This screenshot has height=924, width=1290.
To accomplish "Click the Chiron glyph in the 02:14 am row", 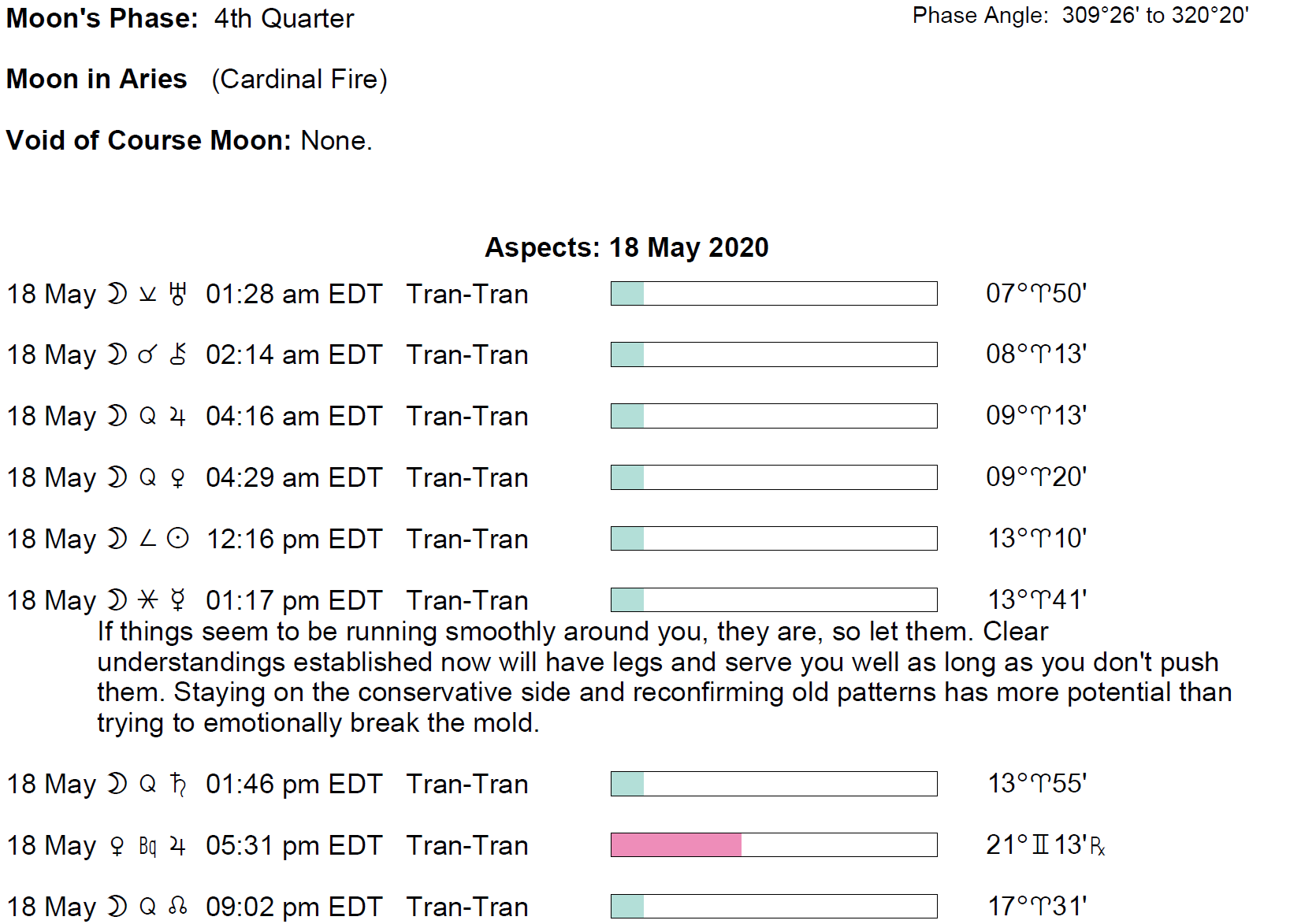I will pos(178,354).
